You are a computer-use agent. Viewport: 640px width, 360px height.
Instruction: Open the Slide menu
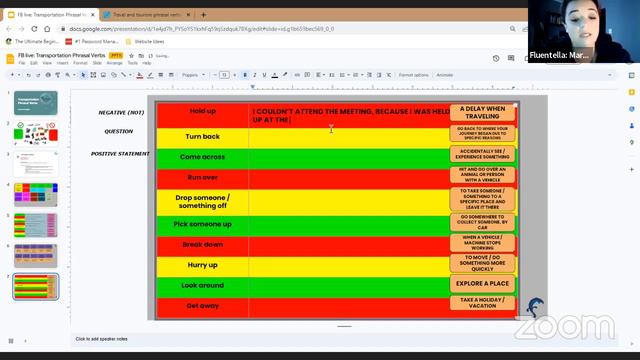click(x=97, y=63)
